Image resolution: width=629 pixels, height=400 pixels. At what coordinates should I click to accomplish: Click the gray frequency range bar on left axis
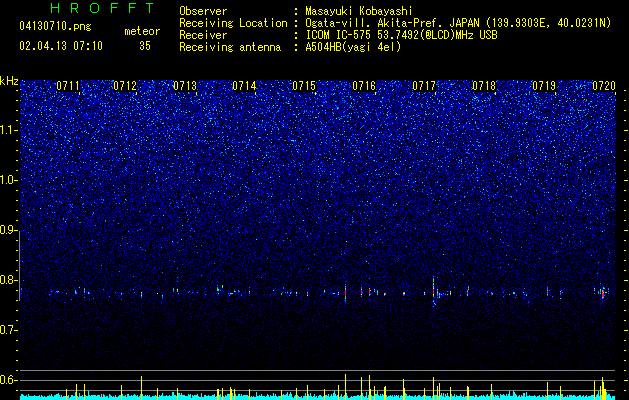(x=19, y=266)
